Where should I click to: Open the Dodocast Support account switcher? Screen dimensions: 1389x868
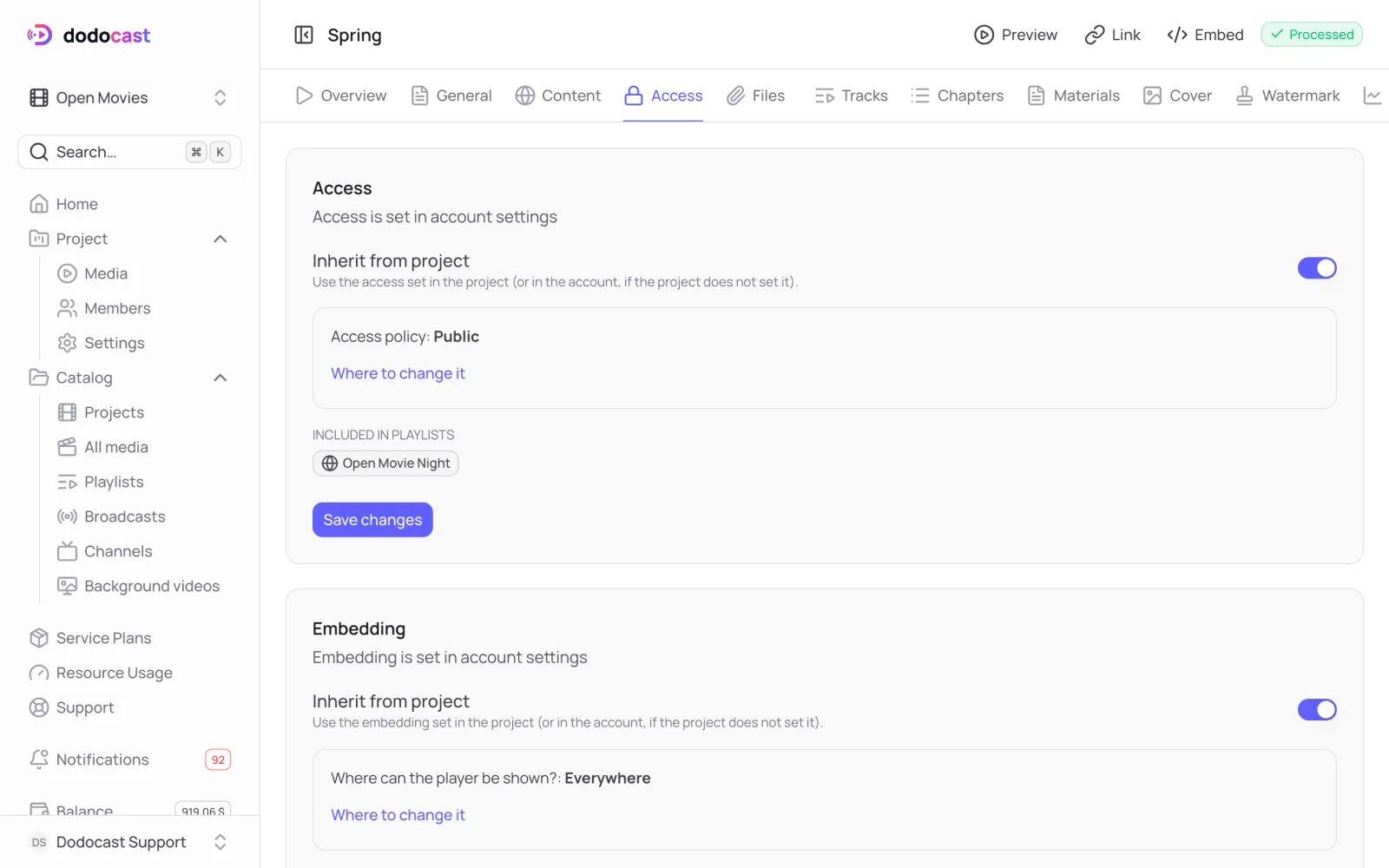129,842
